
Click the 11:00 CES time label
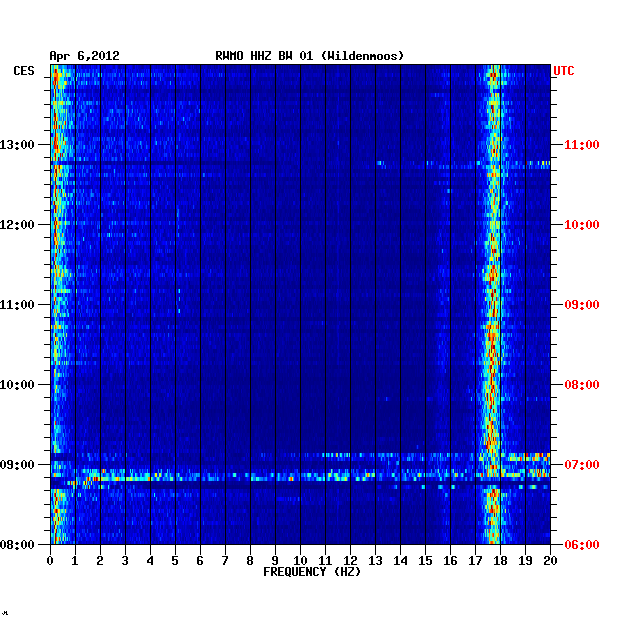pyautogui.click(x=17, y=305)
